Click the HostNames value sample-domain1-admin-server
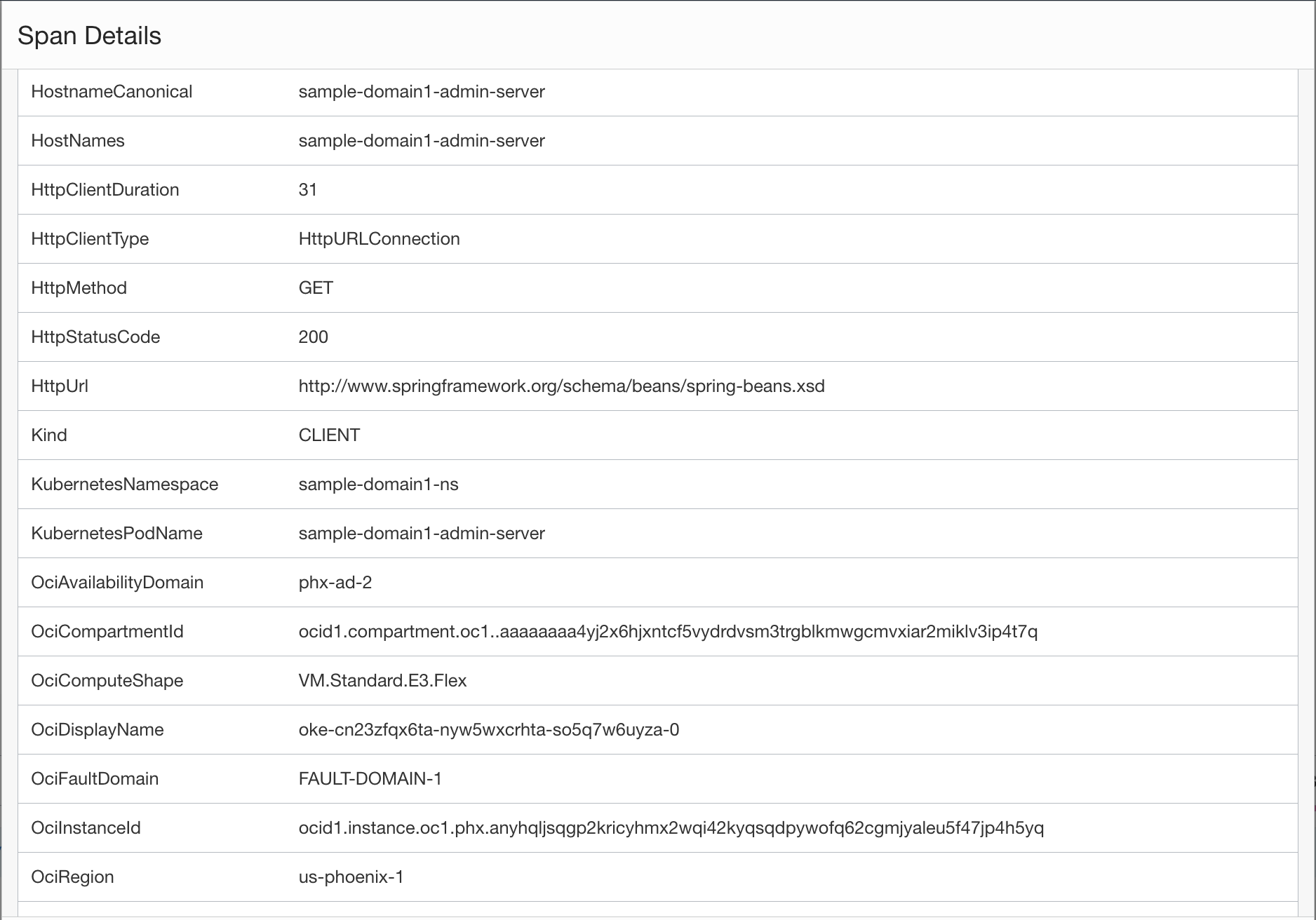This screenshot has width=1316, height=920. pos(422,141)
